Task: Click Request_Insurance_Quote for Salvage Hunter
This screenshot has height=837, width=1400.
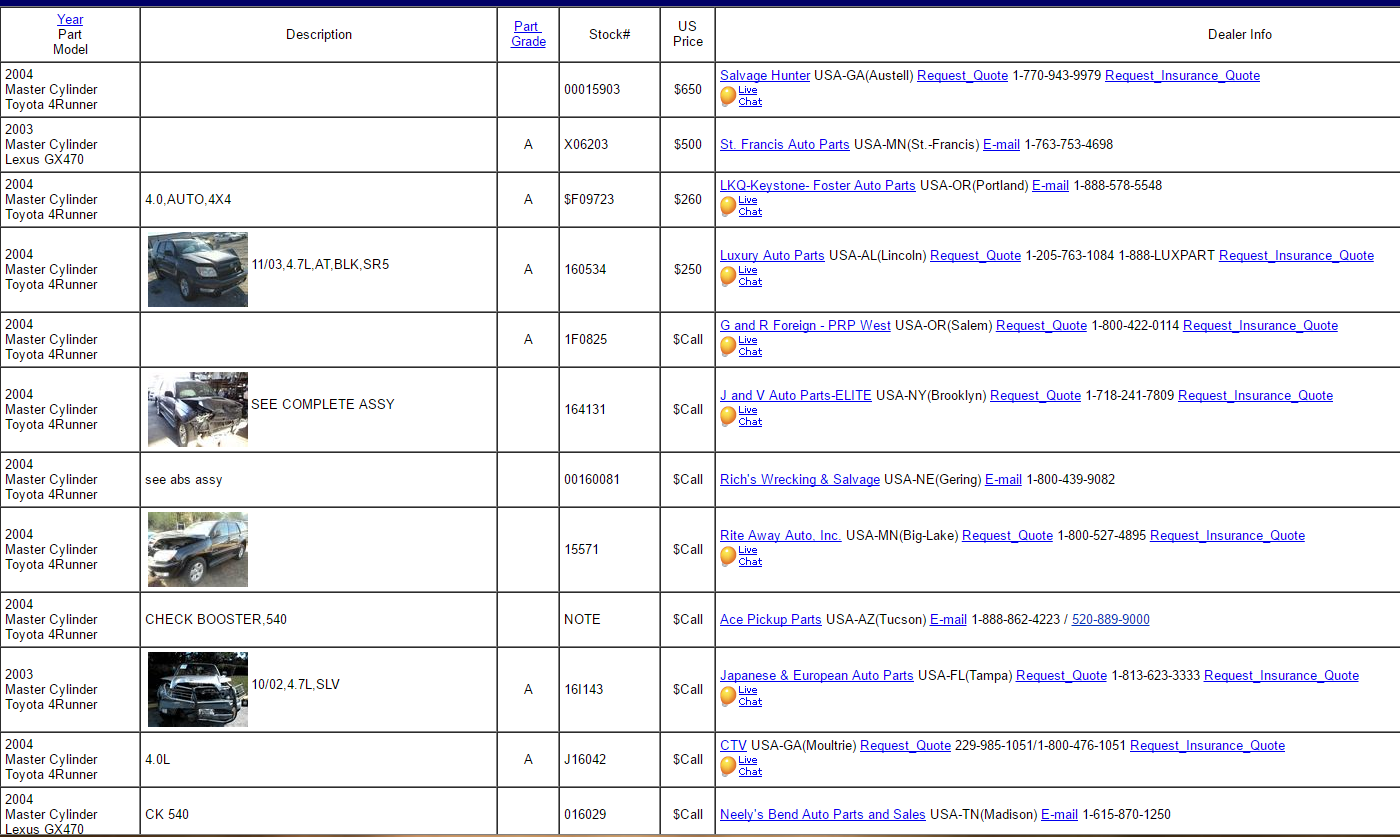Action: 1182,76
